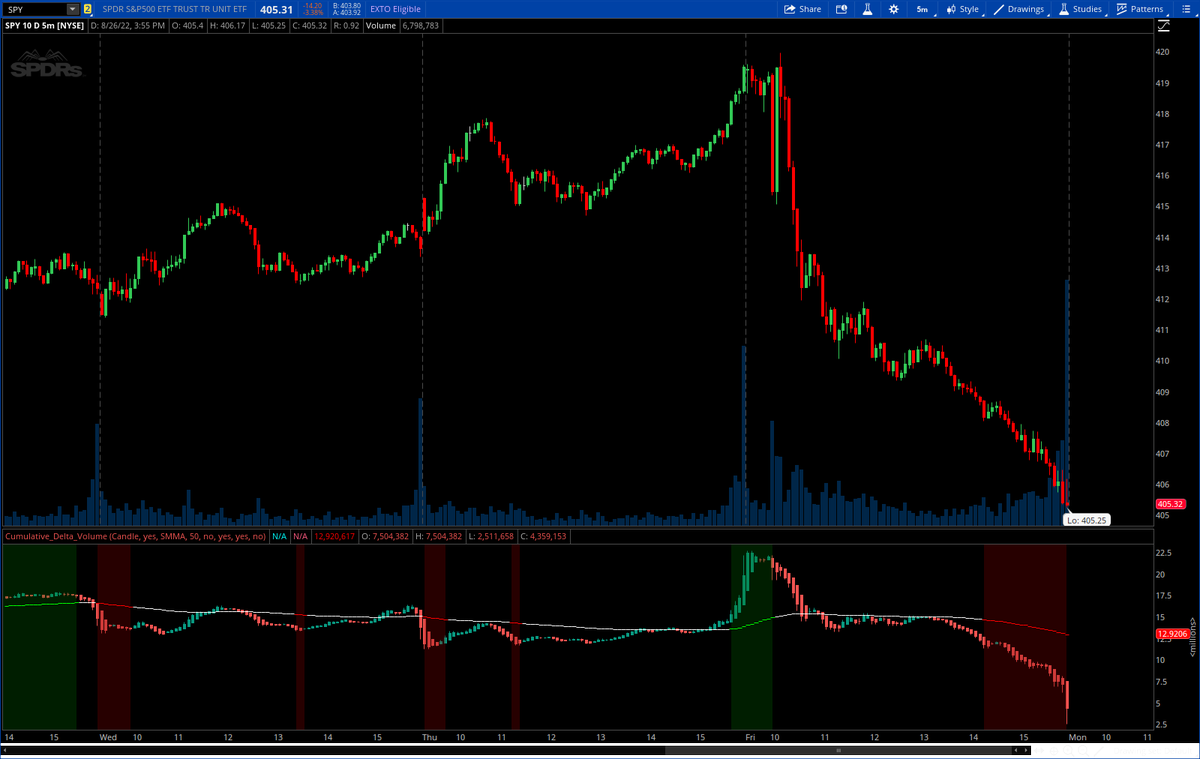The width and height of the screenshot is (1200, 759).
Task: Open the Style menu
Action: click(963, 9)
